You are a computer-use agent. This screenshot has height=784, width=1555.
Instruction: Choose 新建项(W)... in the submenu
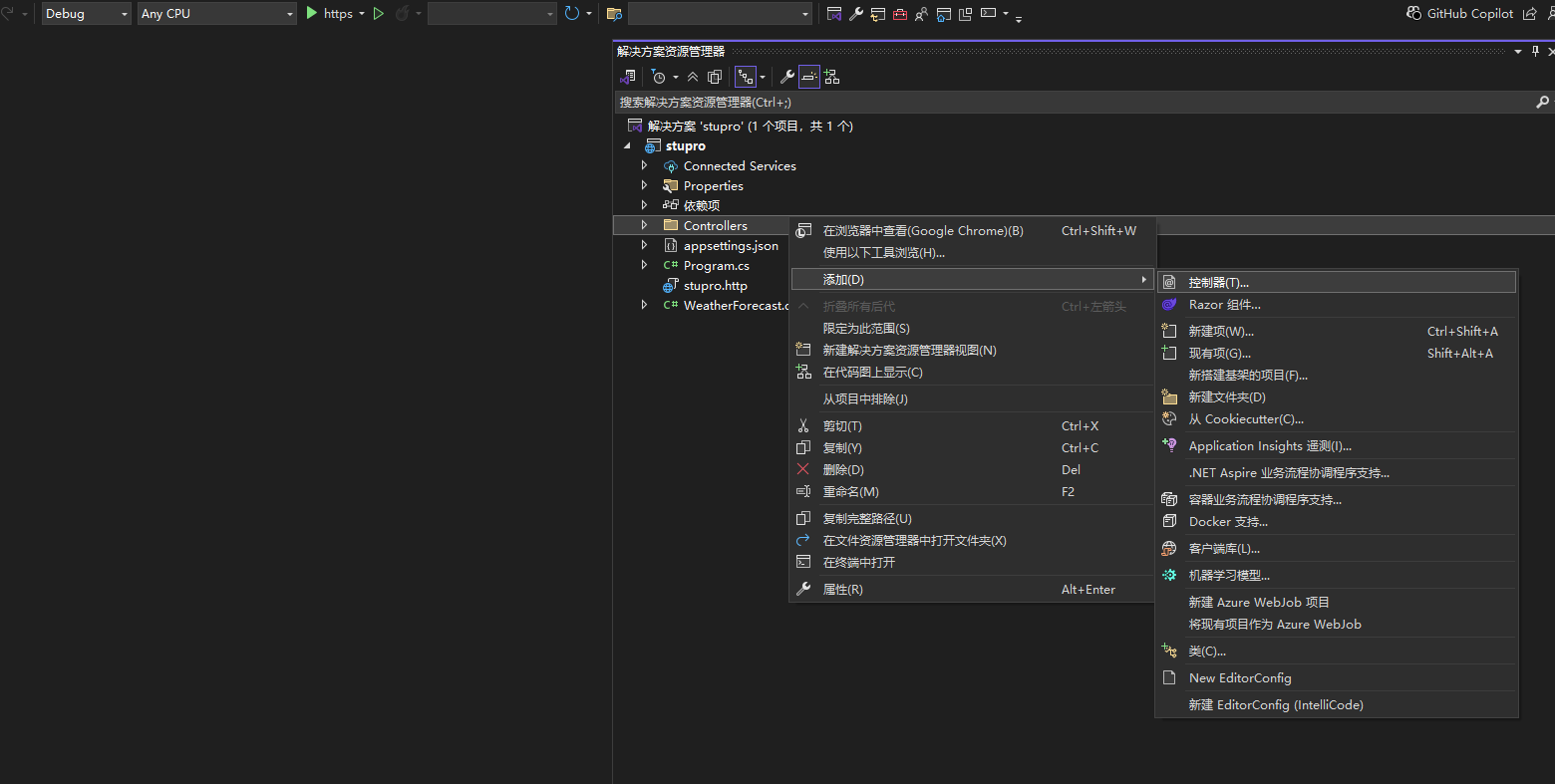1337,332
